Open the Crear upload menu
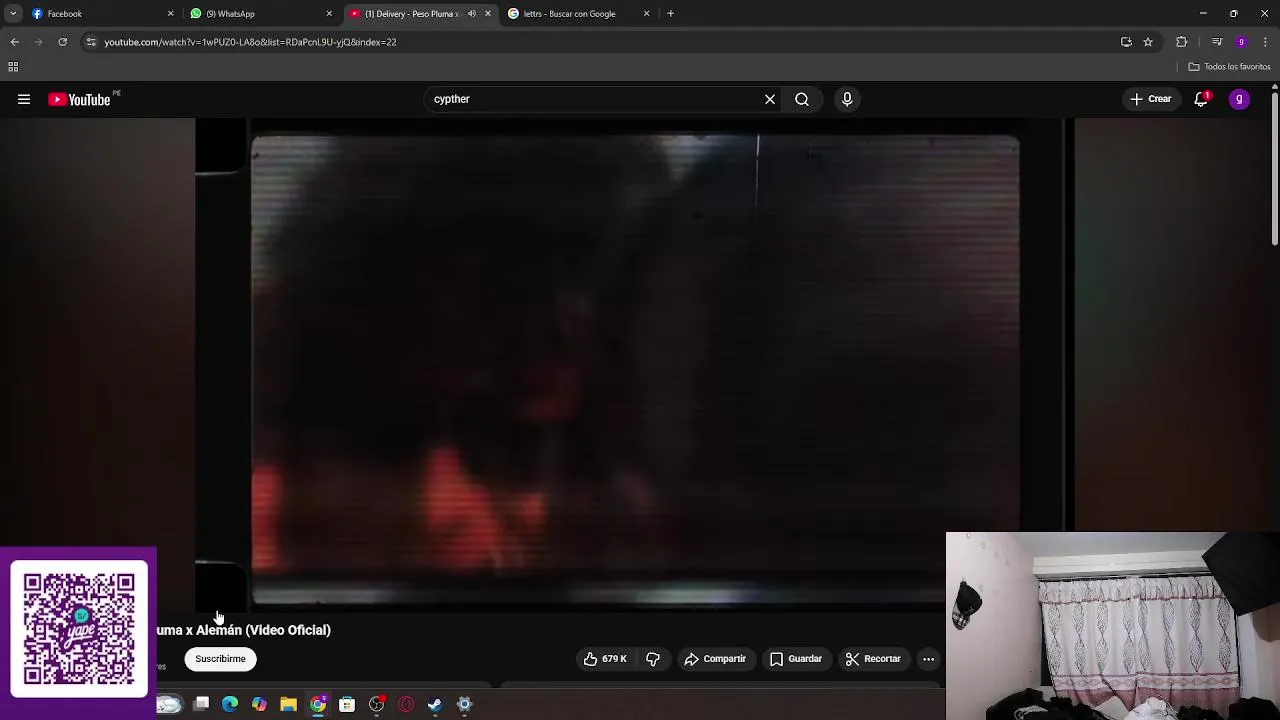Image resolution: width=1280 pixels, height=720 pixels. tap(1151, 99)
